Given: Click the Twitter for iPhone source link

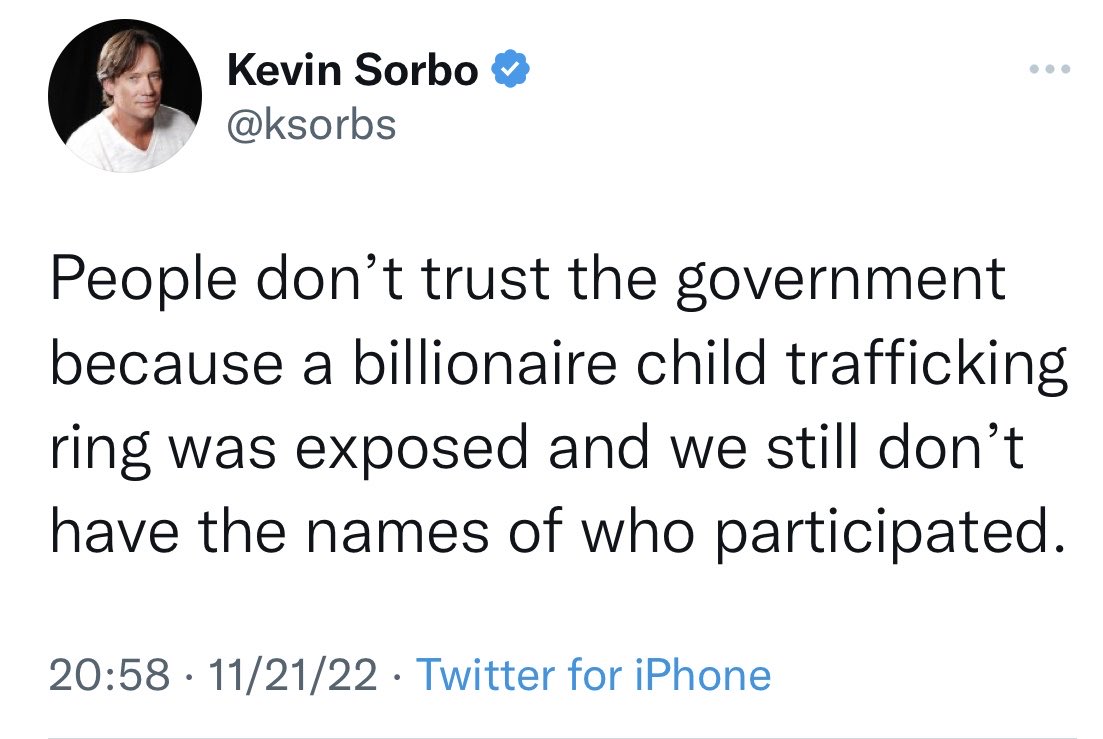Looking at the screenshot, I should click(x=593, y=675).
